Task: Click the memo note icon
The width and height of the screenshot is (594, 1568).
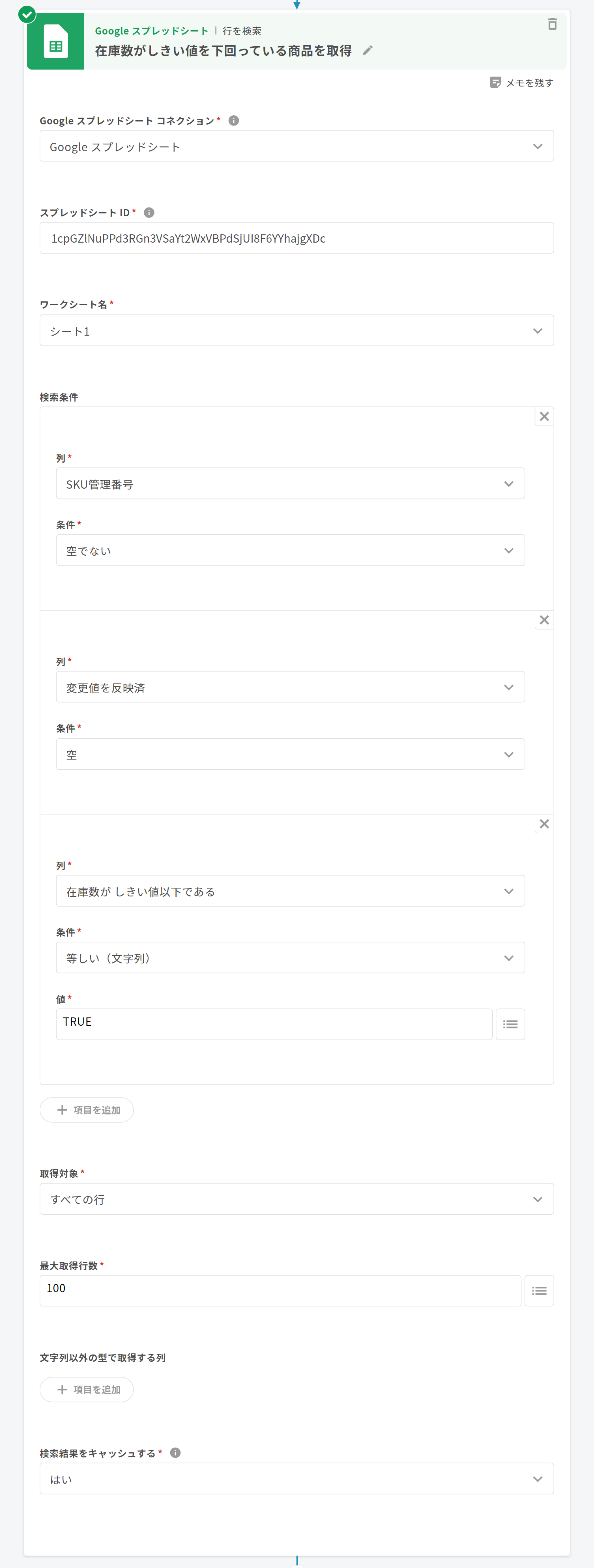Action: tap(495, 82)
